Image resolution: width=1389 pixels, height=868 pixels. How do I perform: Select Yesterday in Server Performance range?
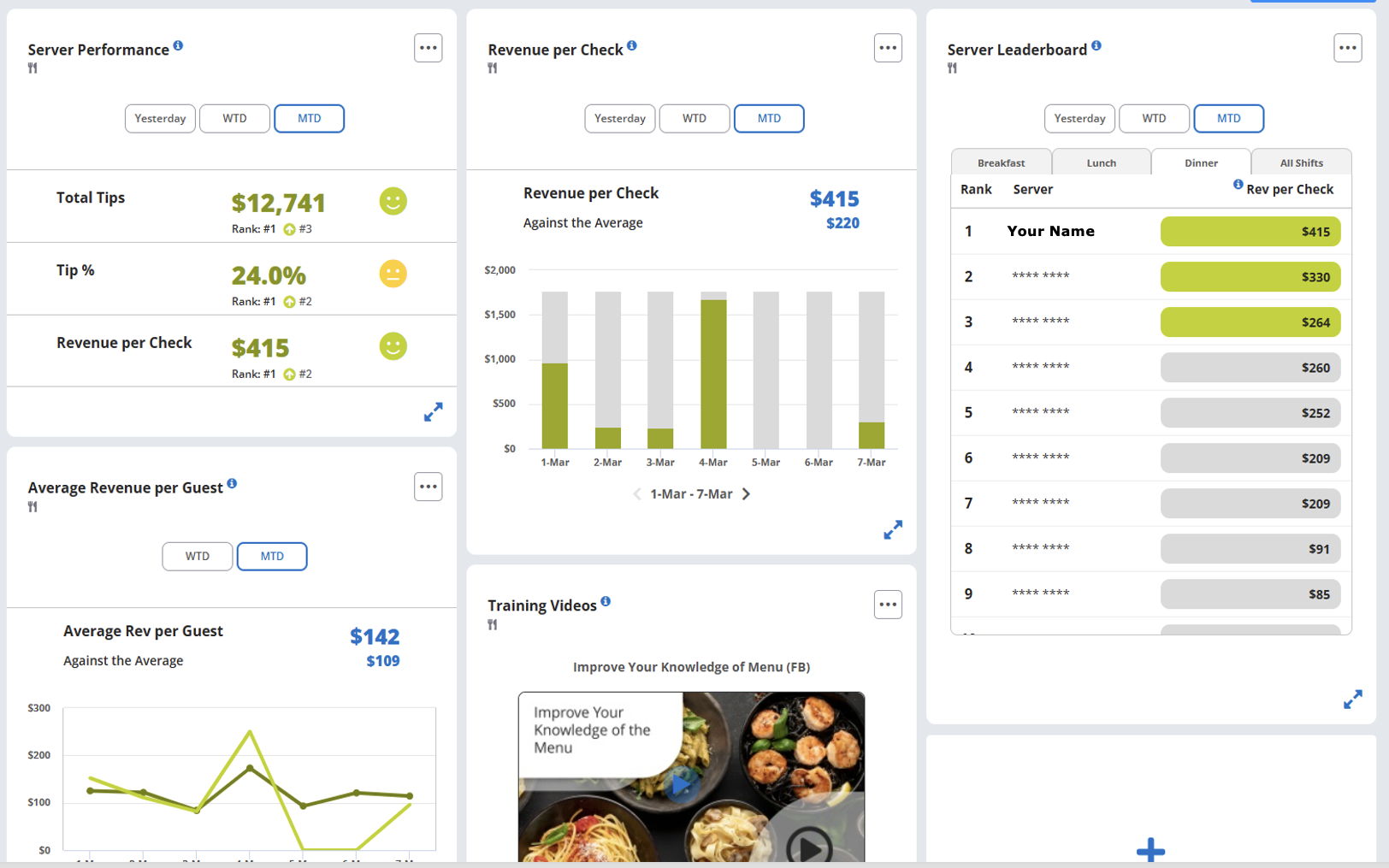160,119
